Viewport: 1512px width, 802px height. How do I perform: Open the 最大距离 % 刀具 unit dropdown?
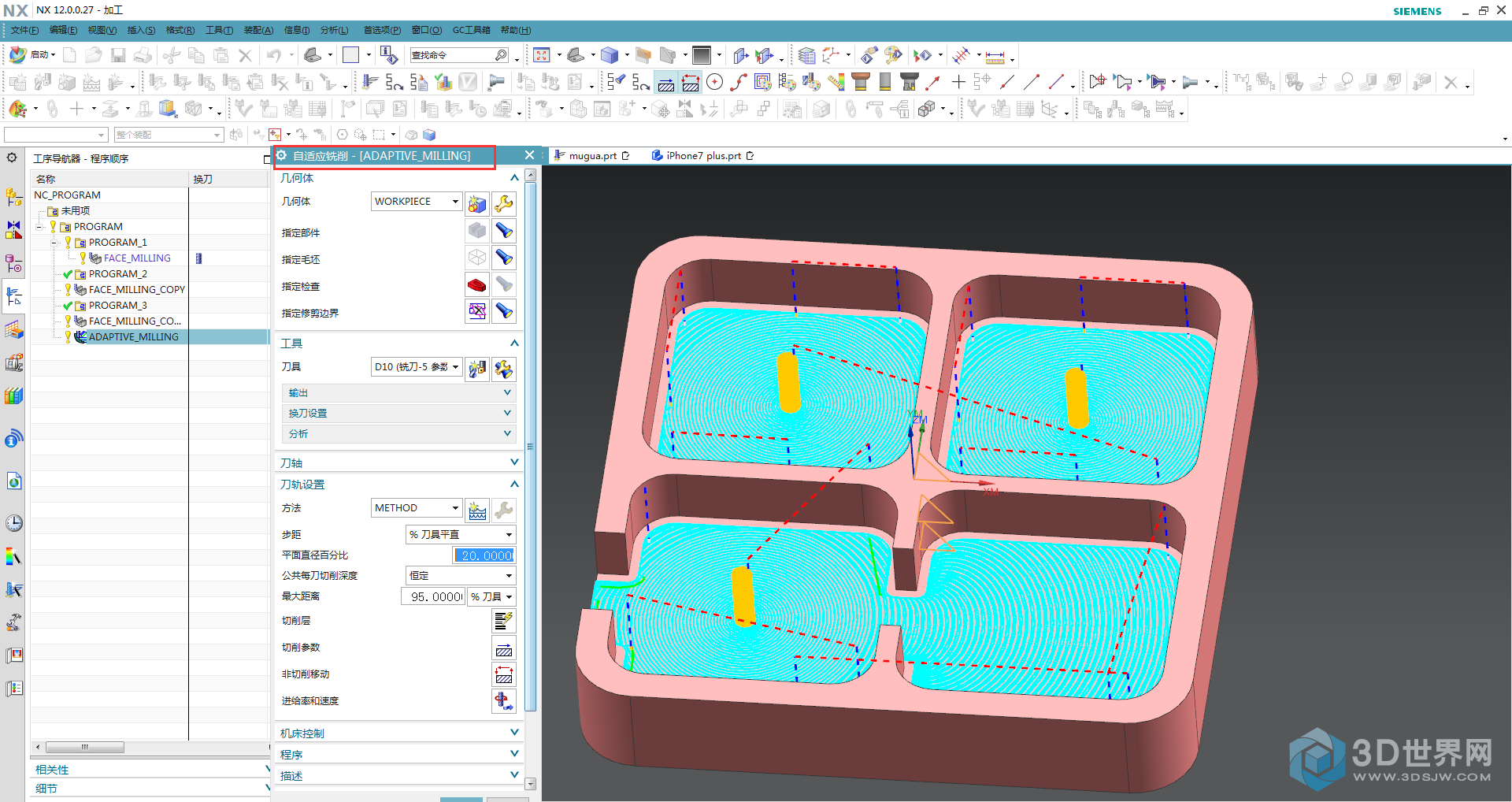[492, 596]
